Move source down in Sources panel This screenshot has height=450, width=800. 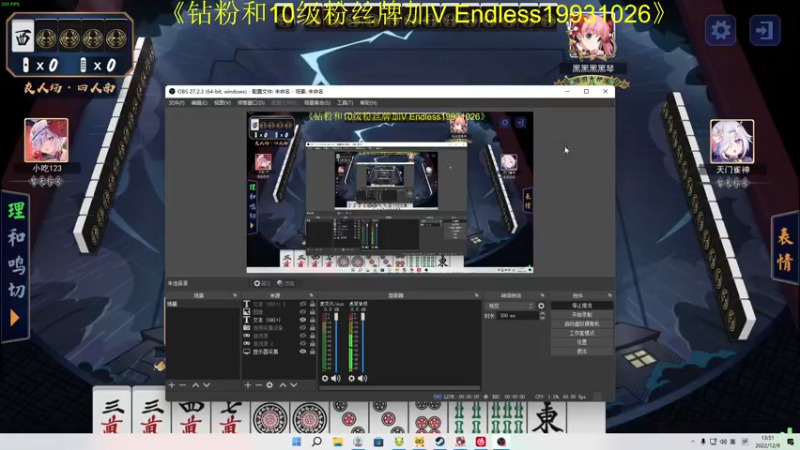294,385
